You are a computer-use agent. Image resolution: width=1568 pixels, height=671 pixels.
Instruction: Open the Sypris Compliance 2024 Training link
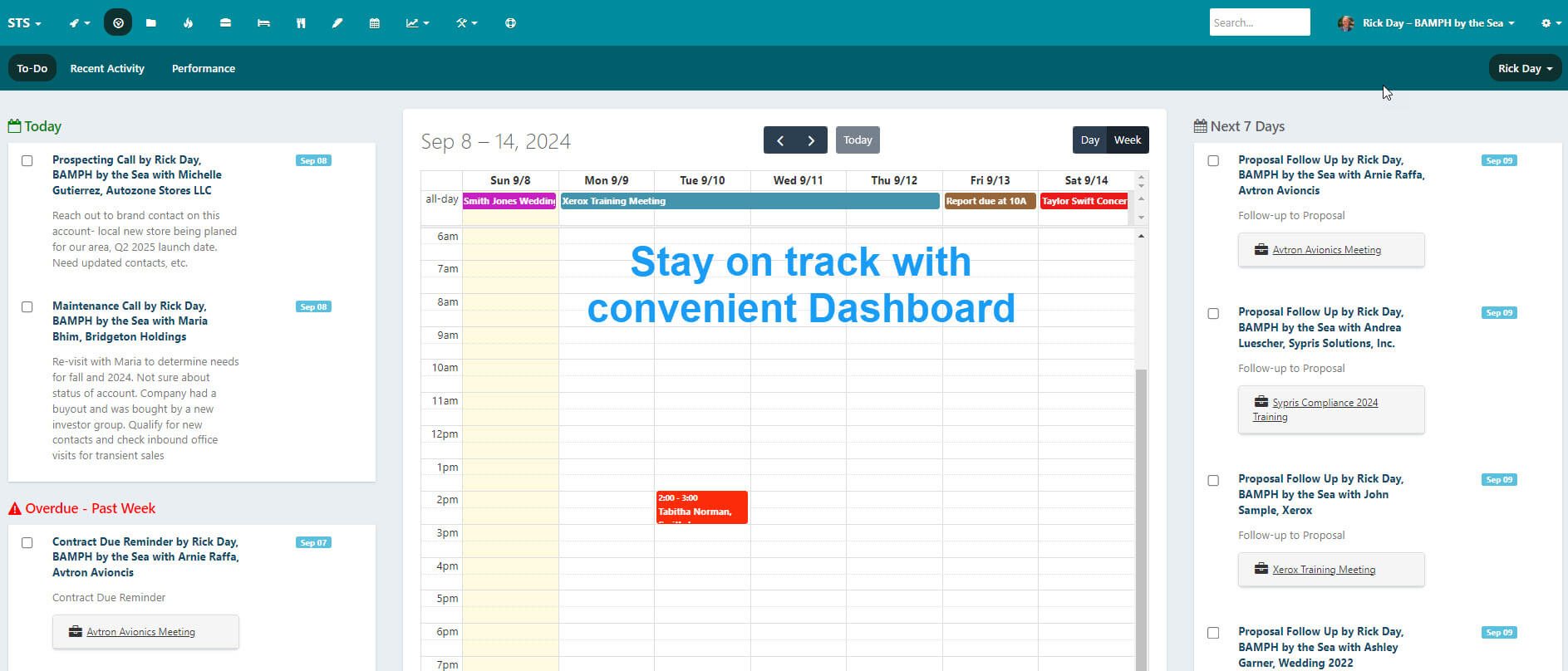tap(1325, 403)
